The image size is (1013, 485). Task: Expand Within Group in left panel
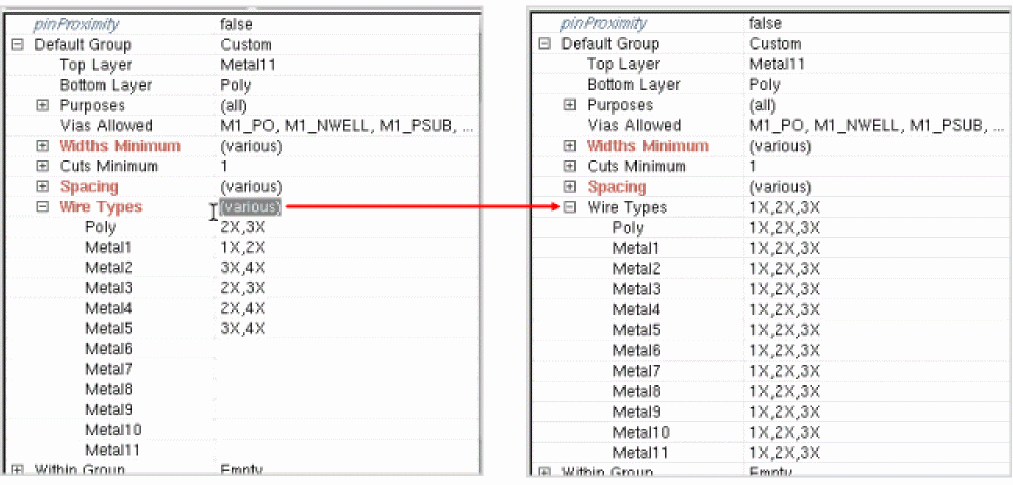point(17,470)
